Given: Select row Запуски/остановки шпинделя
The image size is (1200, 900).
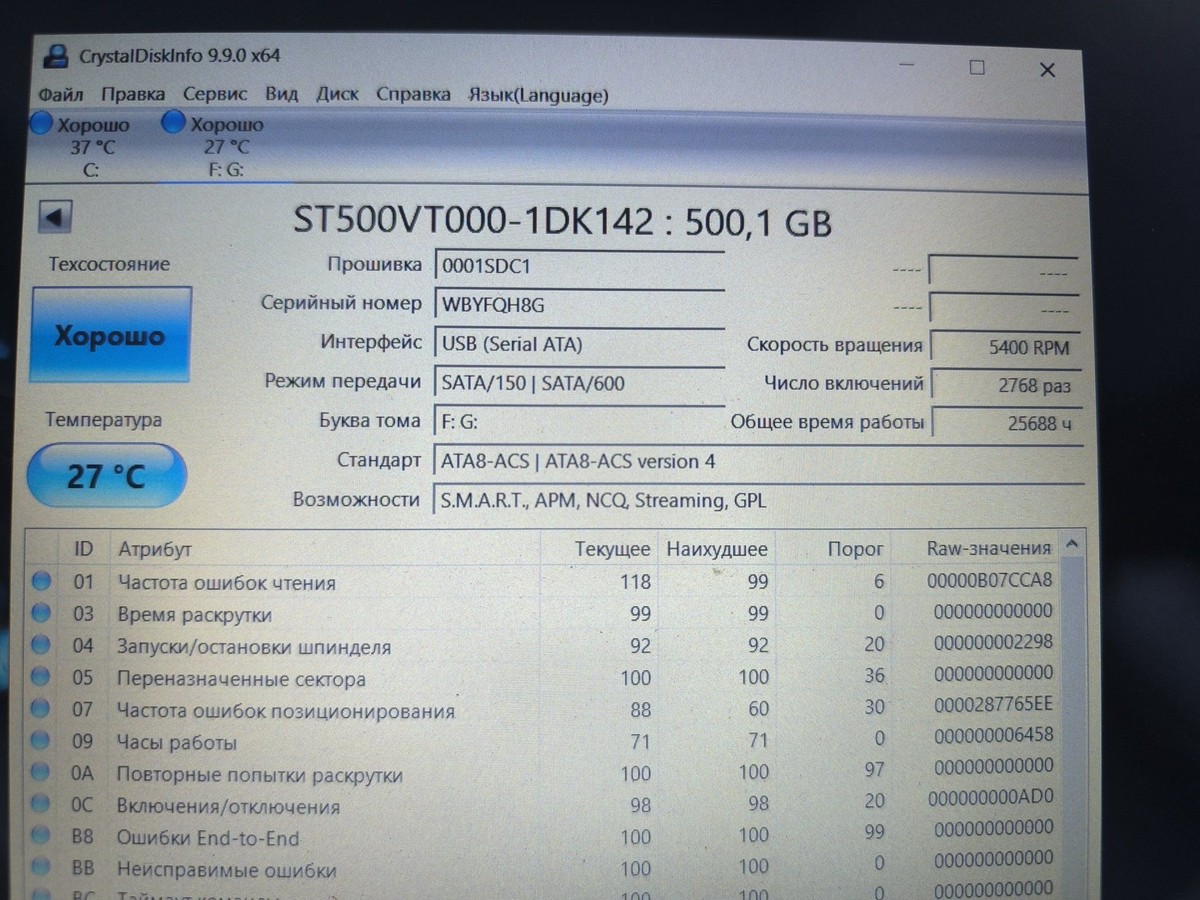Looking at the screenshot, I should (542, 645).
